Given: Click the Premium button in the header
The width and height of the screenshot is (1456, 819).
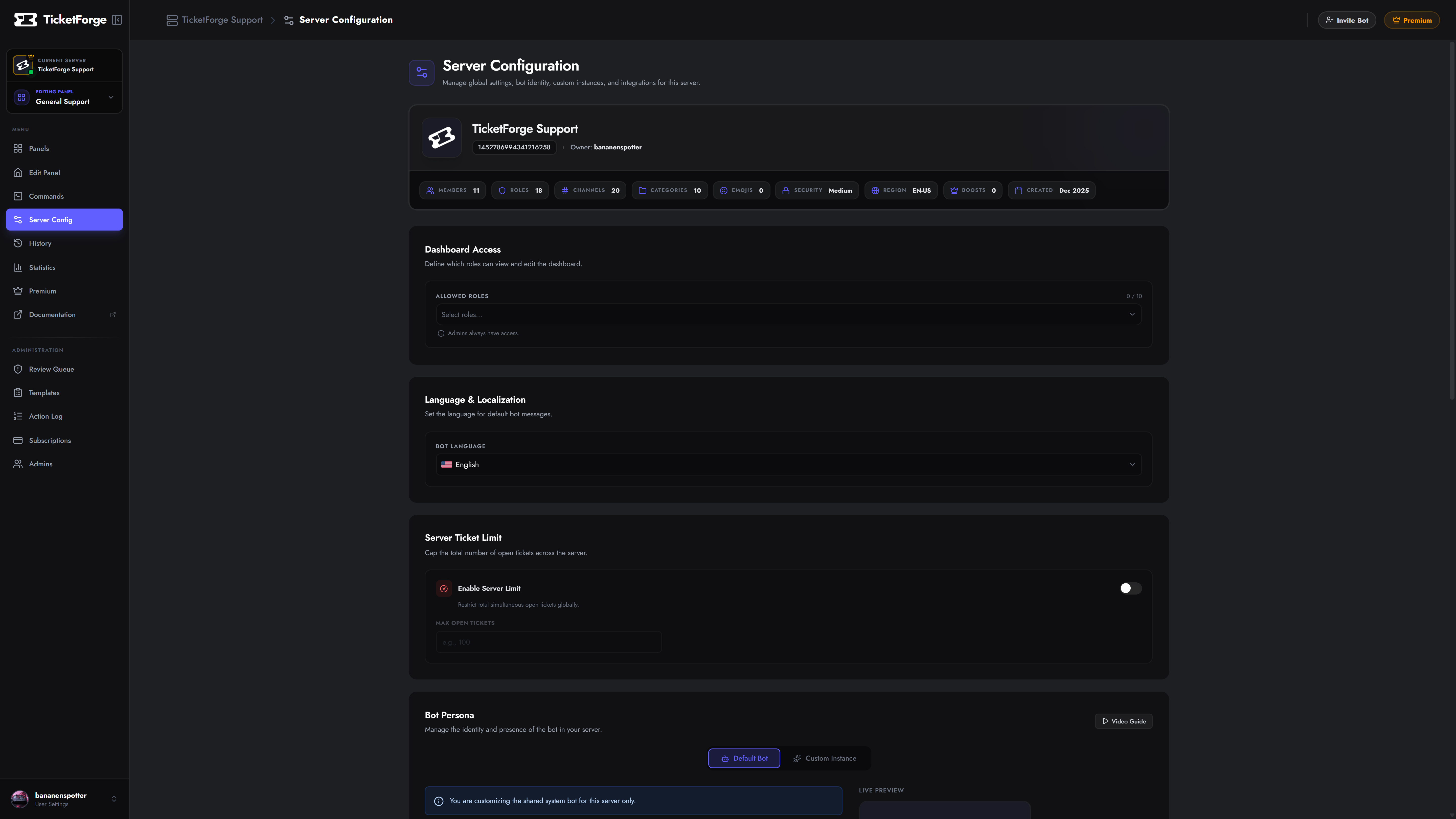Looking at the screenshot, I should point(1412,20).
